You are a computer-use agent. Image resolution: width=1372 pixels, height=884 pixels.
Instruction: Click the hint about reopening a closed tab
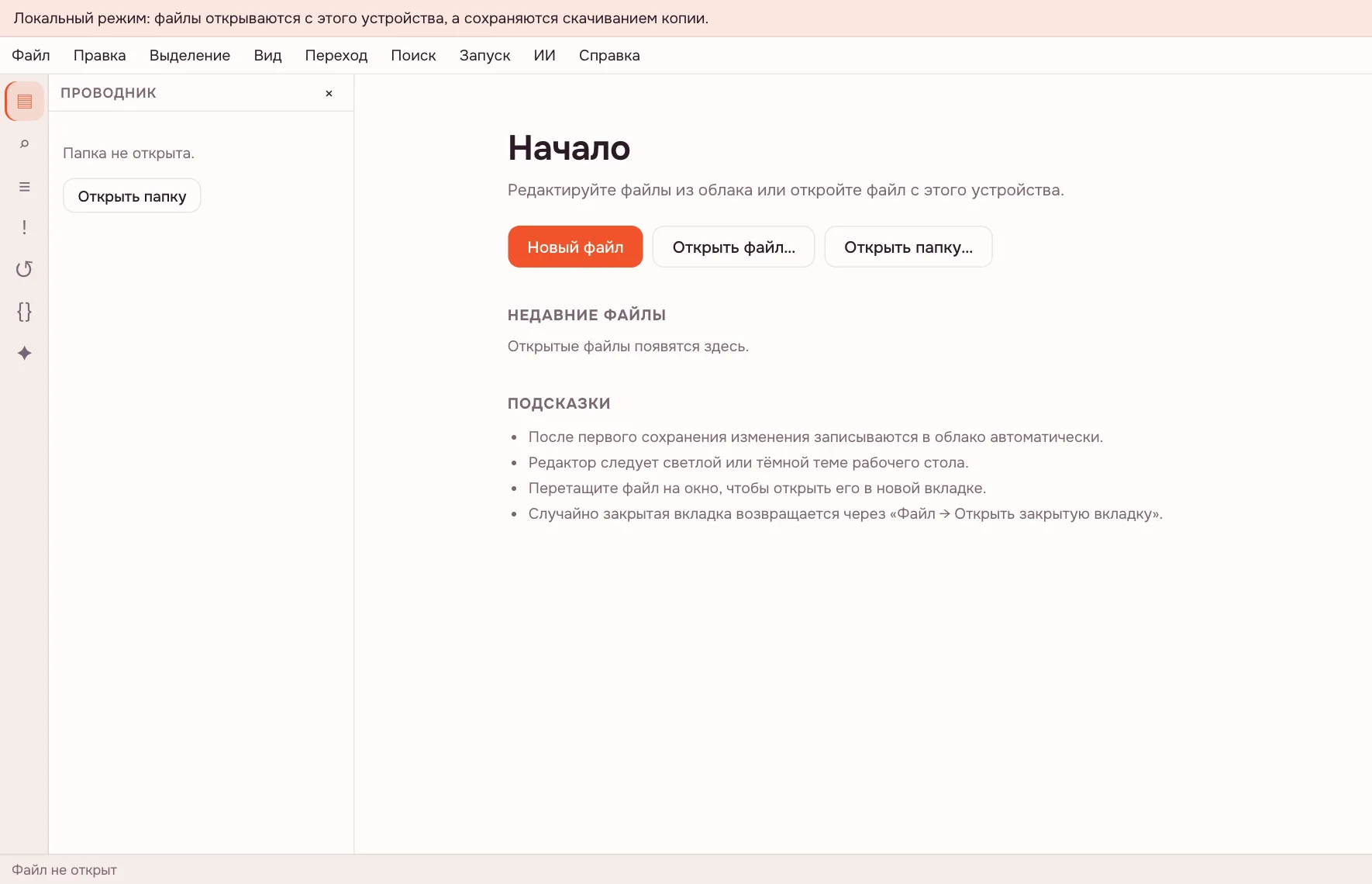[846, 514]
